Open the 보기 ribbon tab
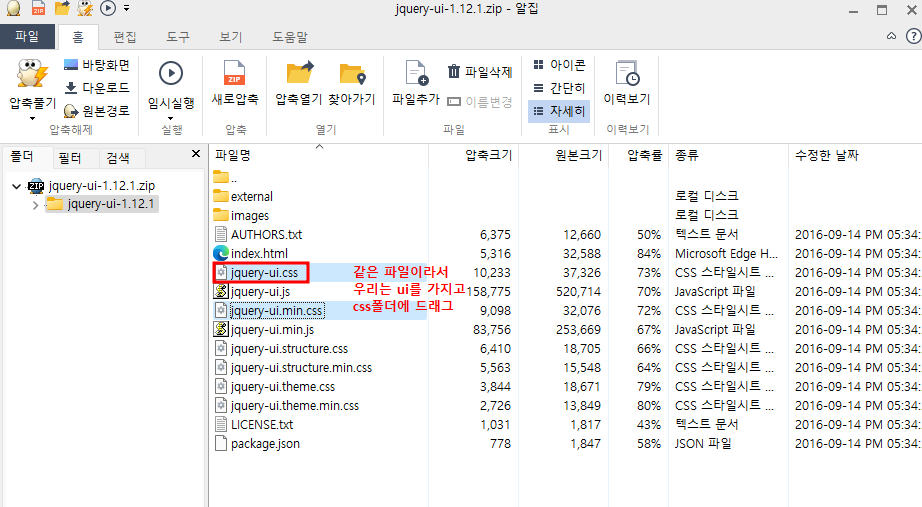The width and height of the screenshot is (922, 507). click(x=230, y=37)
